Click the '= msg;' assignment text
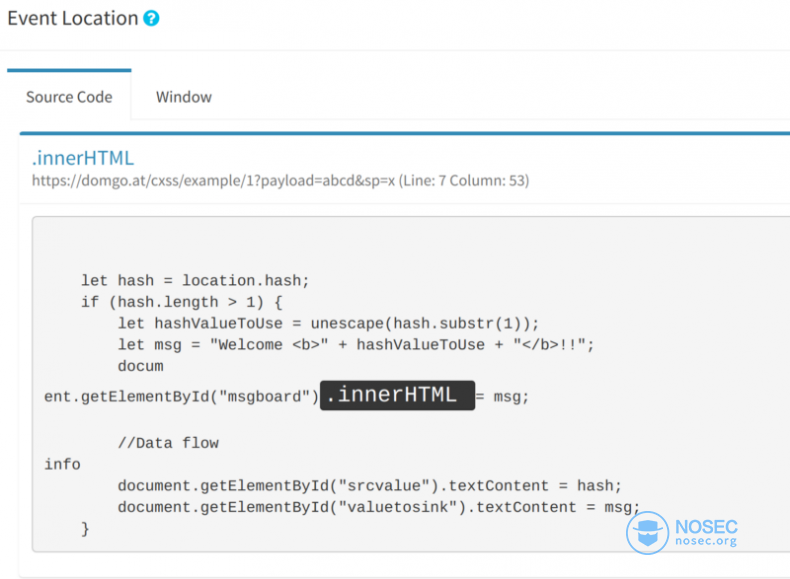The height and width of the screenshot is (579, 790). tap(502, 397)
